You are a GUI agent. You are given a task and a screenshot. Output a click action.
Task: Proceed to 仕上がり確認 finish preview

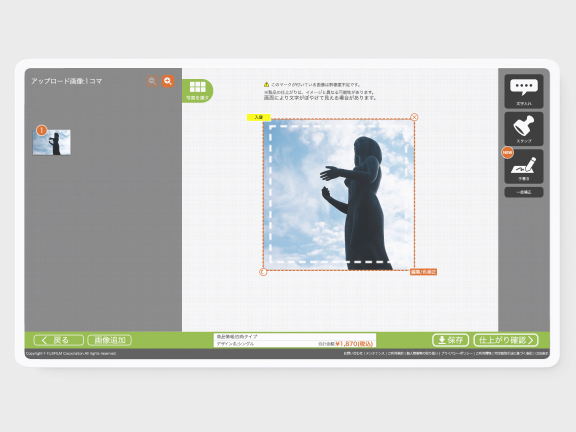click(506, 340)
